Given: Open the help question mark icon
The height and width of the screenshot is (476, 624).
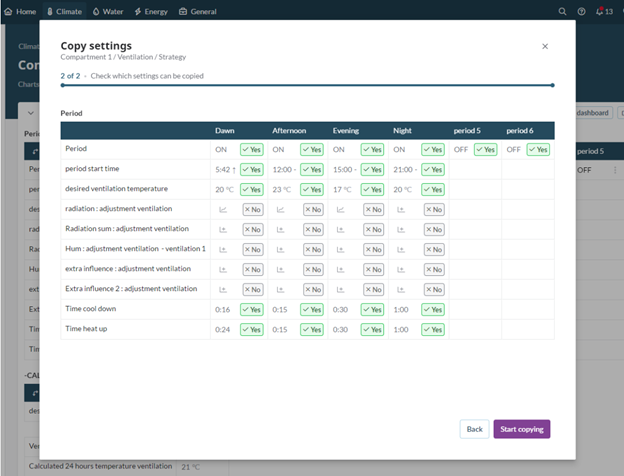Looking at the screenshot, I should (x=581, y=11).
